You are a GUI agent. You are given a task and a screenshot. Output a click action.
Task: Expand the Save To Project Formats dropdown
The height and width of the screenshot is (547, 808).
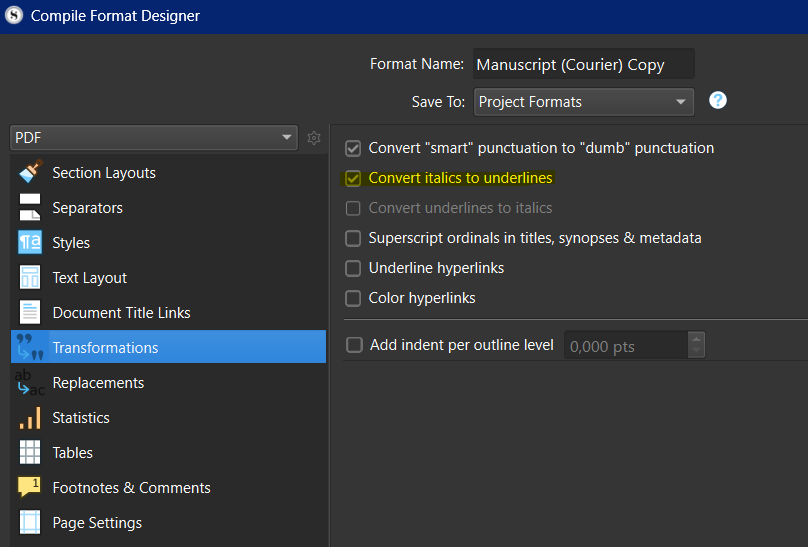583,101
